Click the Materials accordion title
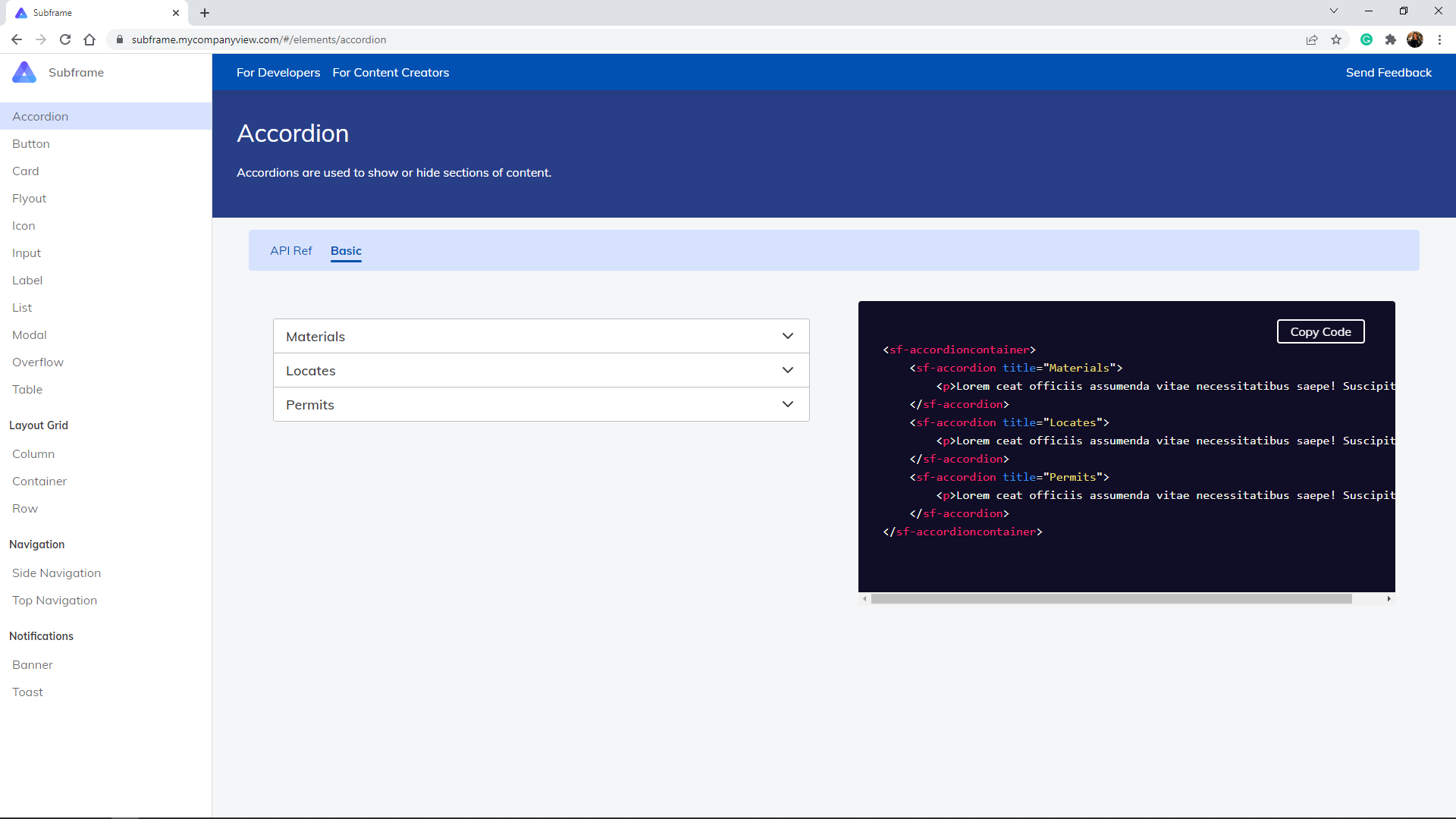1456x819 pixels. pos(315,337)
